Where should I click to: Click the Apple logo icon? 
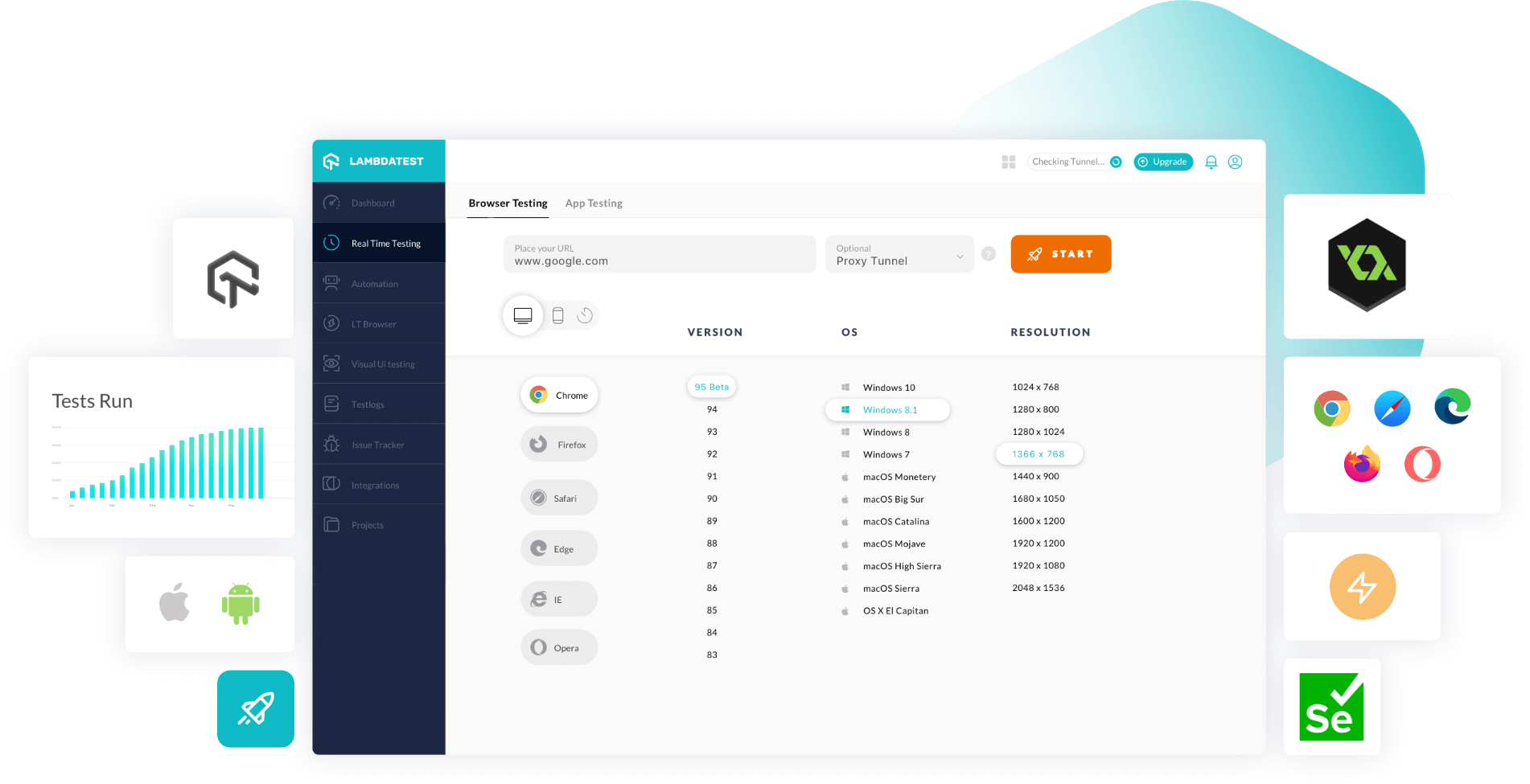175,602
